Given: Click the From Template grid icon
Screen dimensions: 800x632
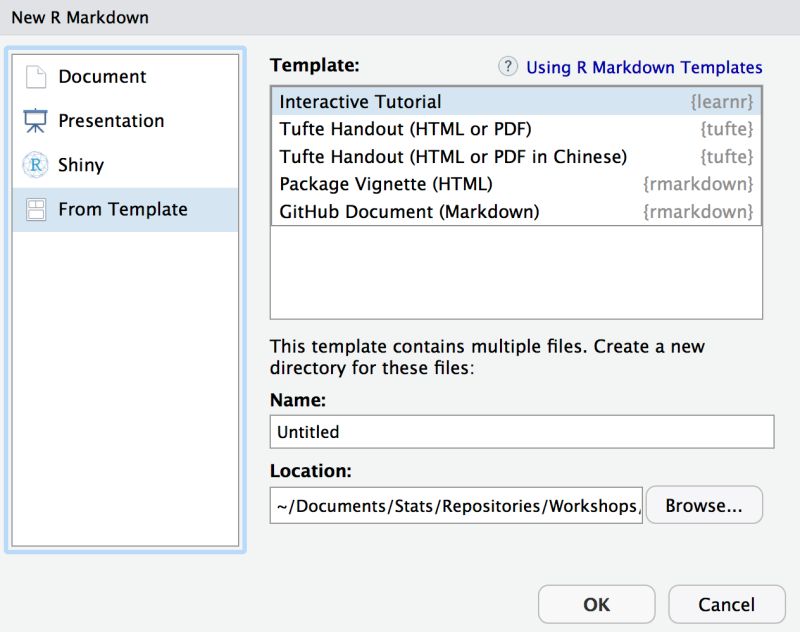Looking at the screenshot, I should 35,209.
